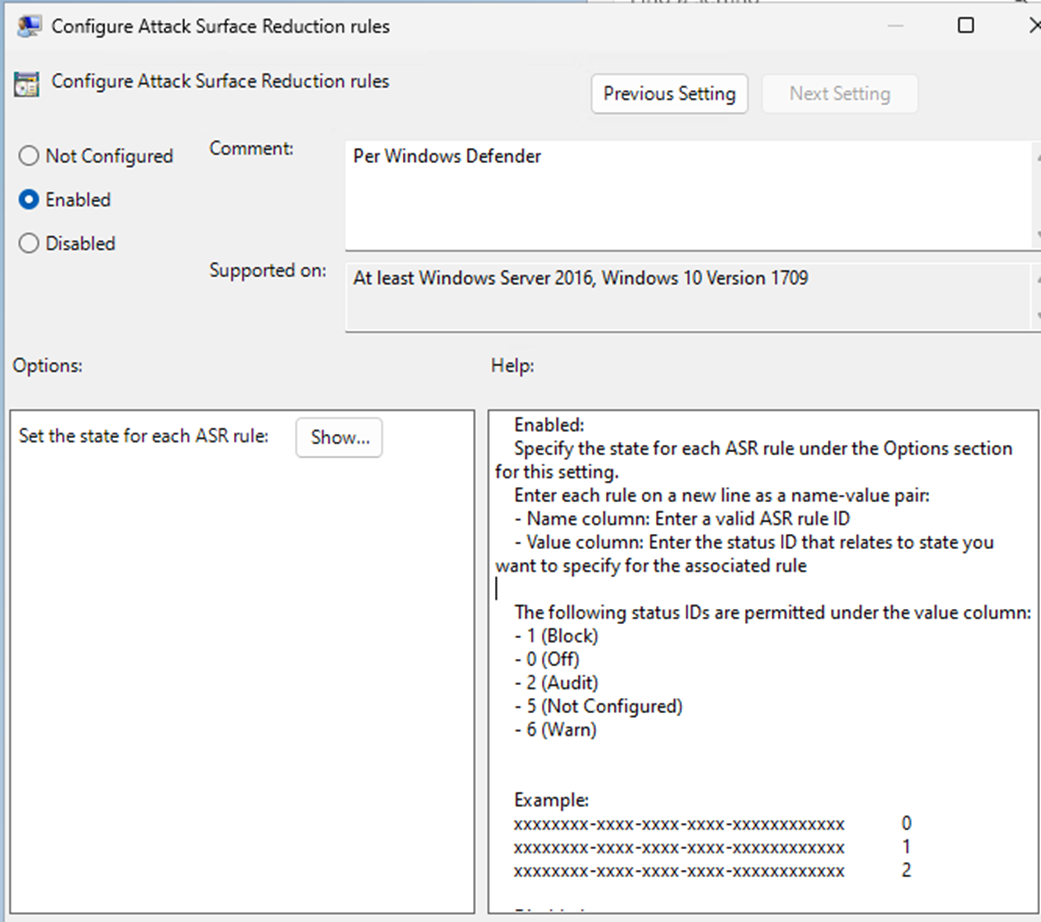Click example row ending with value 1
Image resolution: width=1041 pixels, height=922 pixels.
click(712, 848)
